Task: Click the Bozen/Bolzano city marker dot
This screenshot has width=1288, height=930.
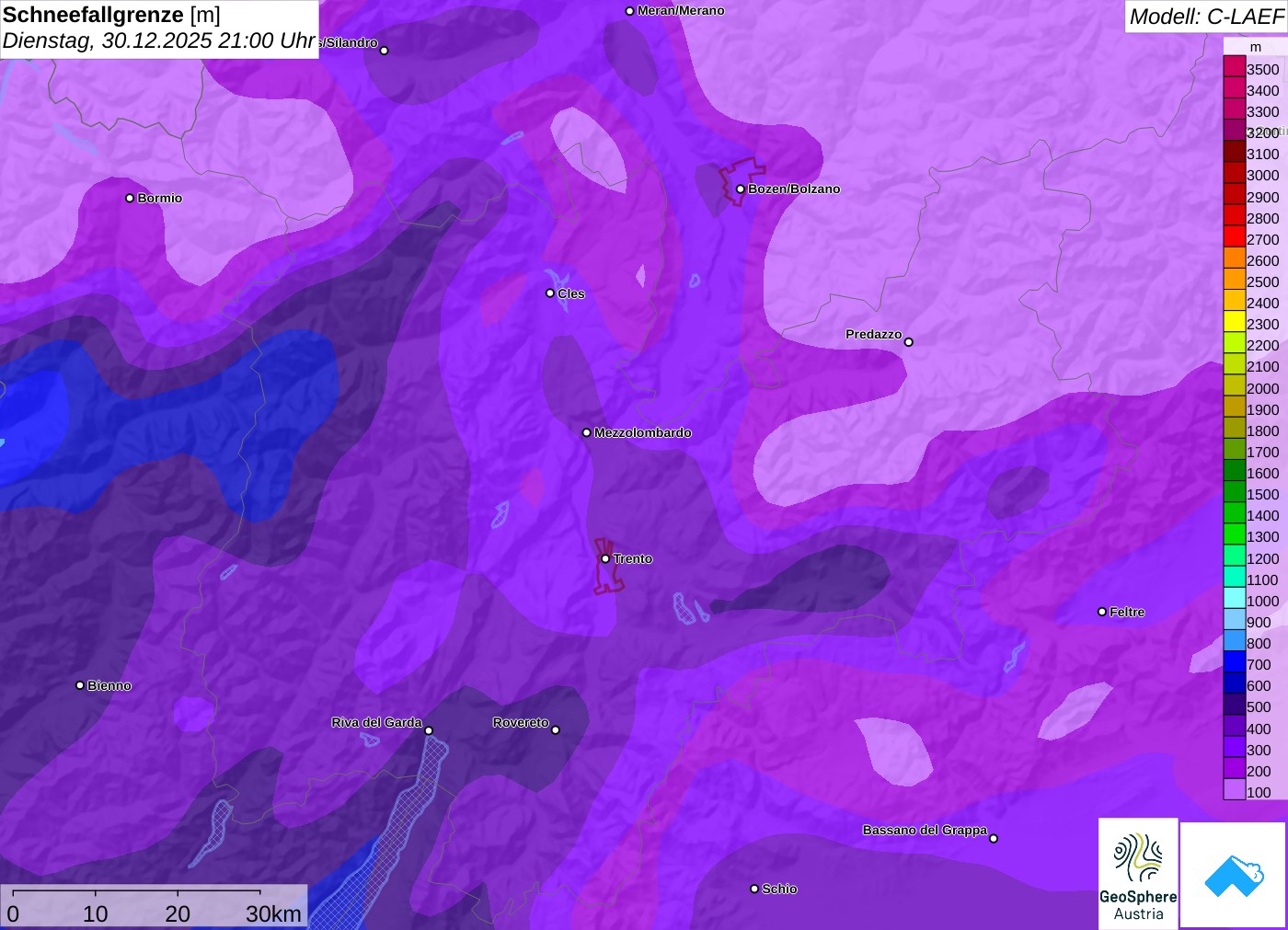Action: 740,189
